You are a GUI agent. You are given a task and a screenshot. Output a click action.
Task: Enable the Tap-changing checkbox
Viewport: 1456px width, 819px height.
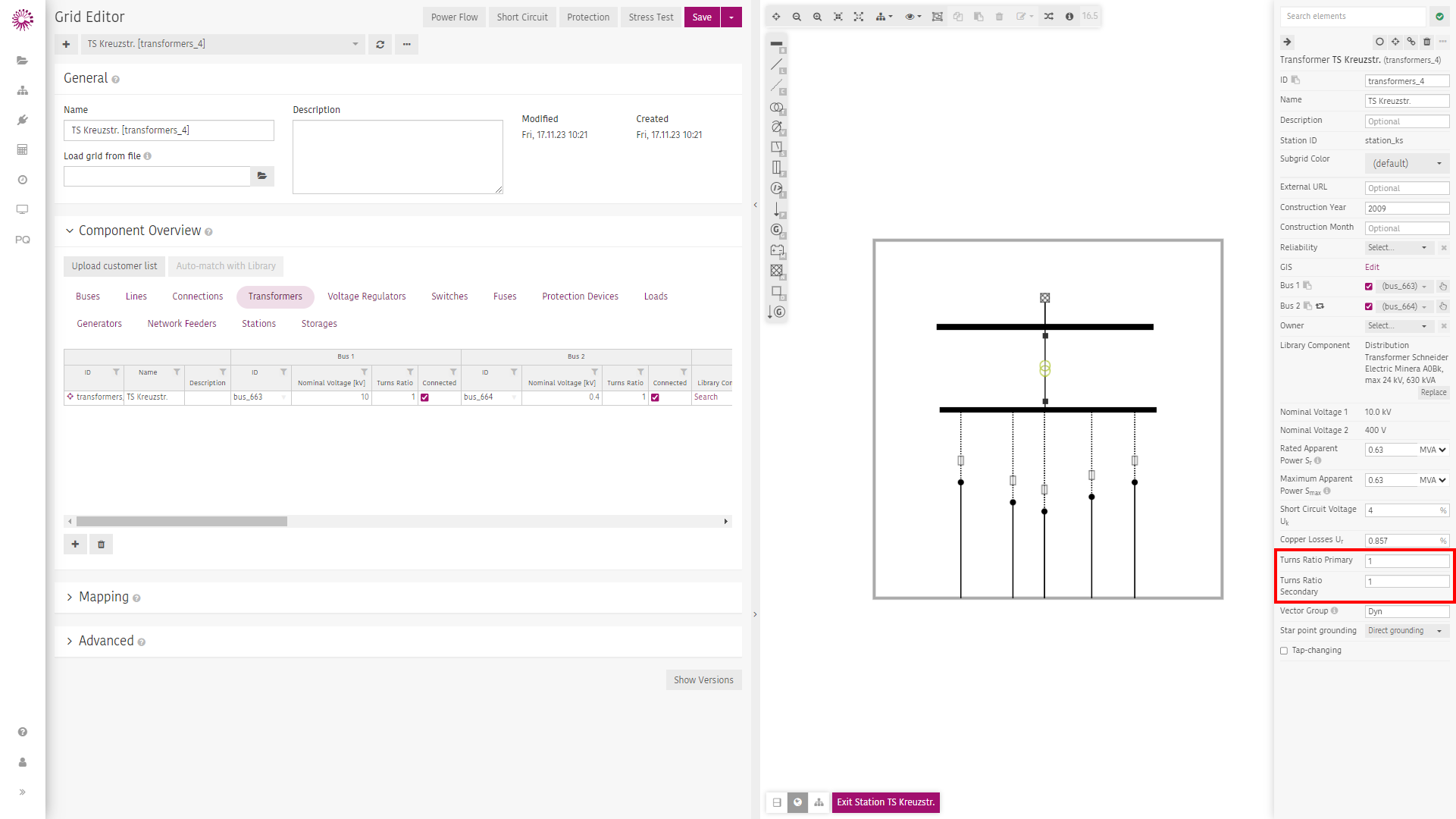[x=1284, y=651]
